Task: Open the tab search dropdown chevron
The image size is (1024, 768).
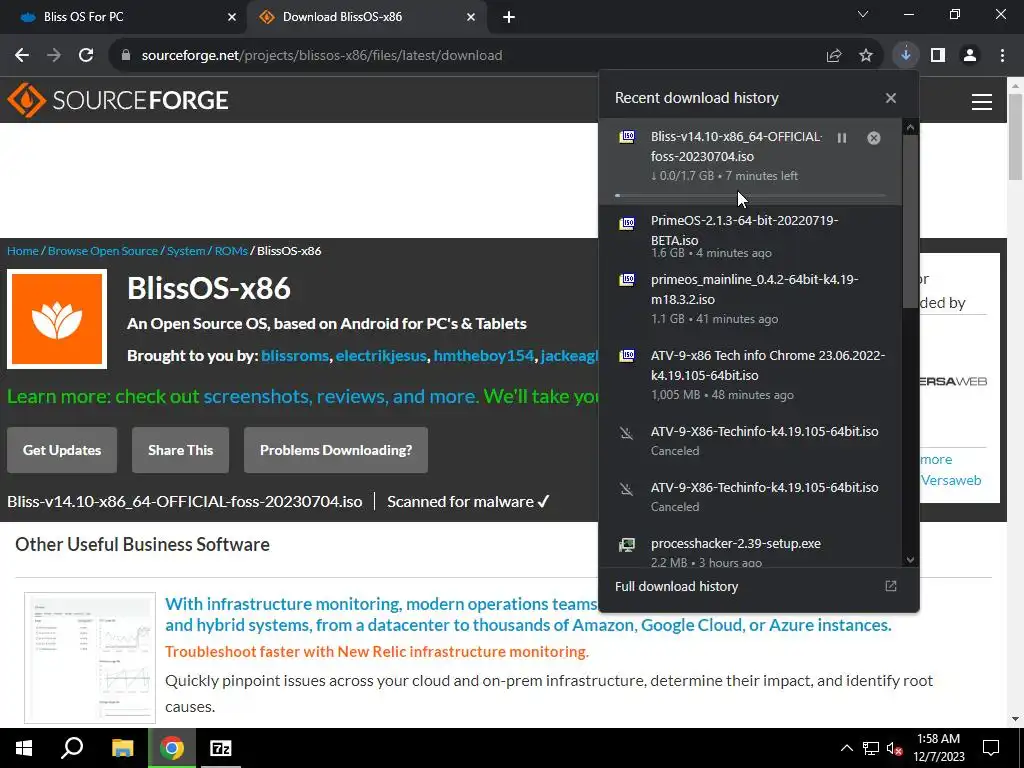Action: [863, 14]
